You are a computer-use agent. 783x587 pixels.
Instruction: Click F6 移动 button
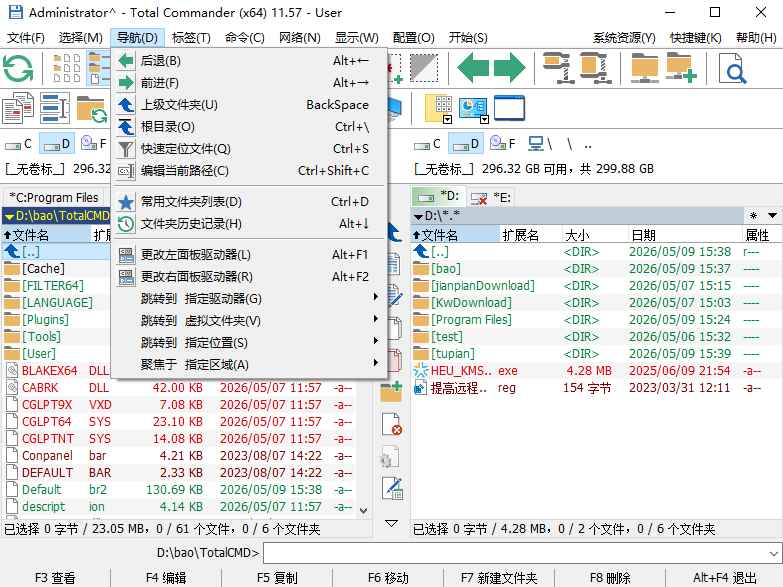(388, 578)
